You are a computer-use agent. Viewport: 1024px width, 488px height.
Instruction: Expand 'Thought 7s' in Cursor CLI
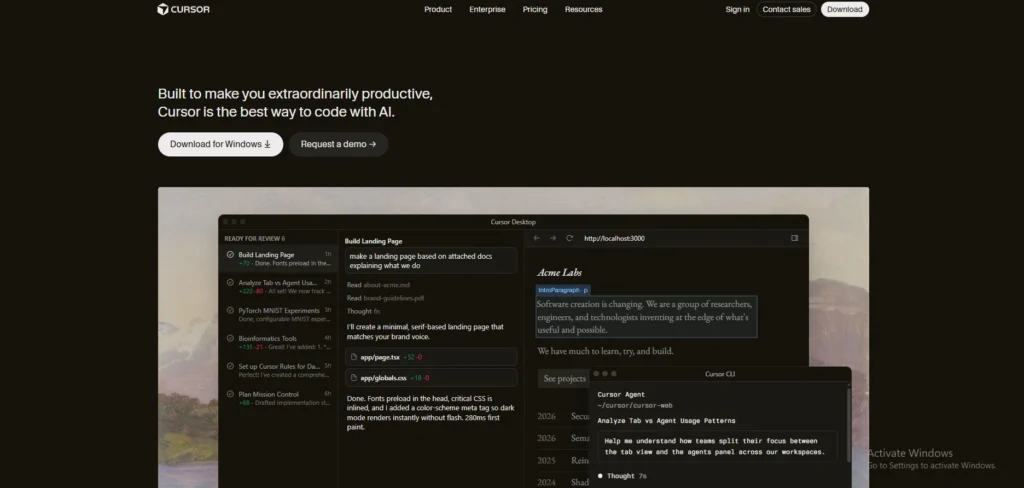pyautogui.click(x=622, y=476)
